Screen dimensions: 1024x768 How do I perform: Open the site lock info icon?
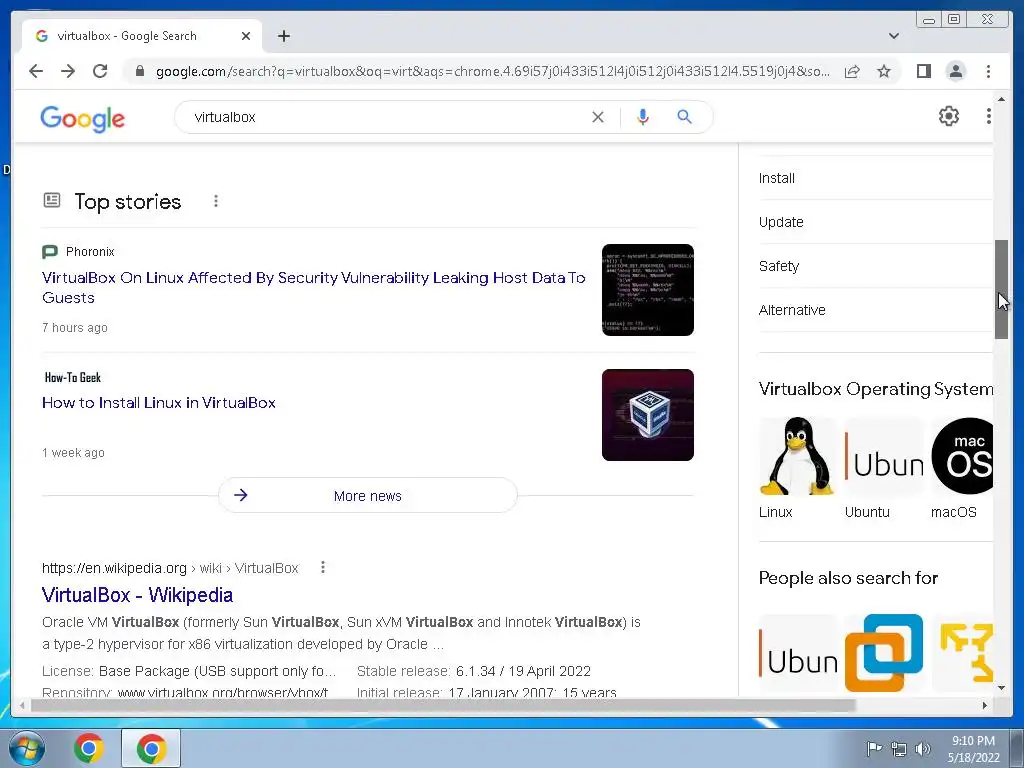click(x=139, y=71)
